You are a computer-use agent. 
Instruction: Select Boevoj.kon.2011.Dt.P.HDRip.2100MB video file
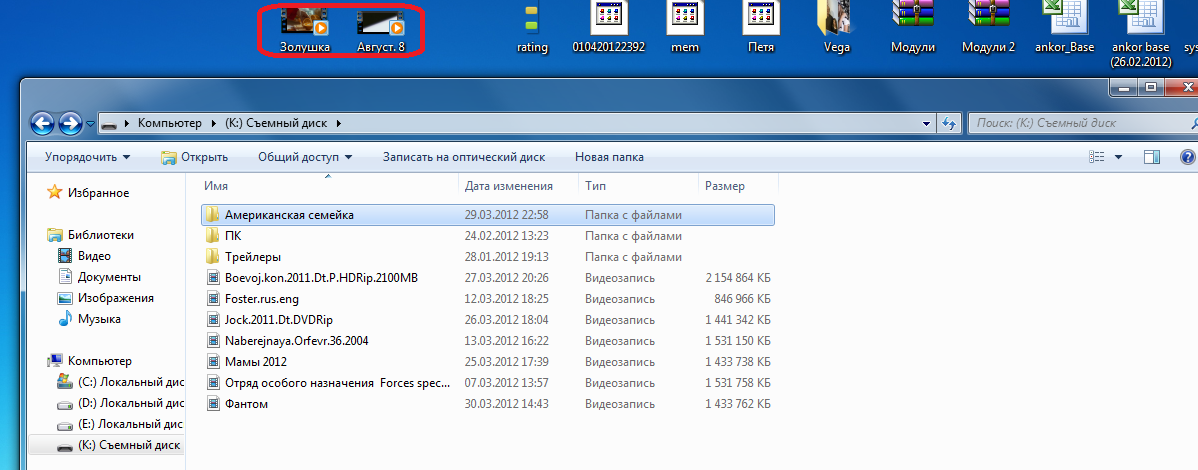(x=487, y=277)
